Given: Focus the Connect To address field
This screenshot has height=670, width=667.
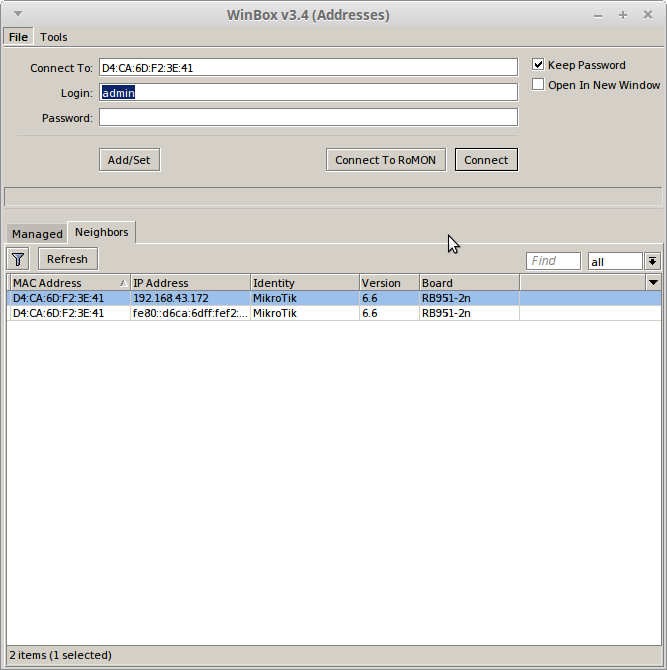Looking at the screenshot, I should (x=308, y=68).
